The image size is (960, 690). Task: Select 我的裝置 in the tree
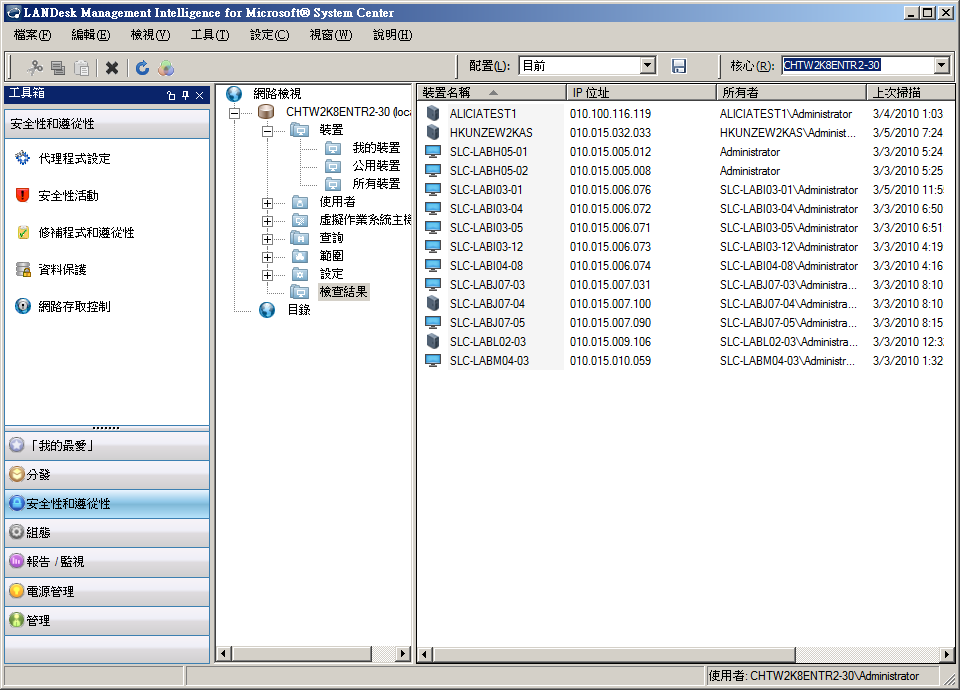point(376,148)
